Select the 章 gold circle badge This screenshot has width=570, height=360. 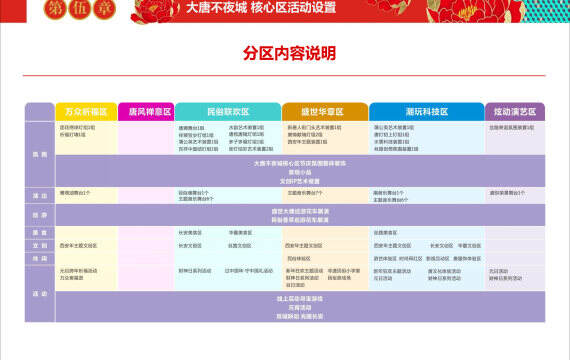[x=105, y=9]
